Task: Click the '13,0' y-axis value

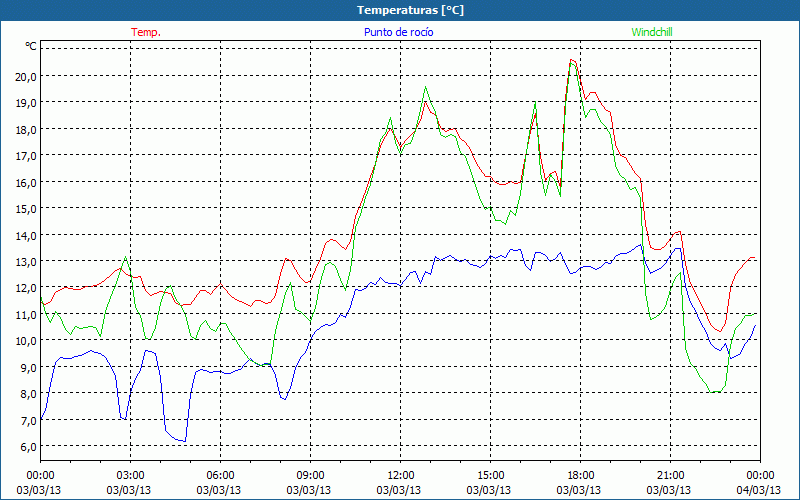Action: tap(26, 262)
